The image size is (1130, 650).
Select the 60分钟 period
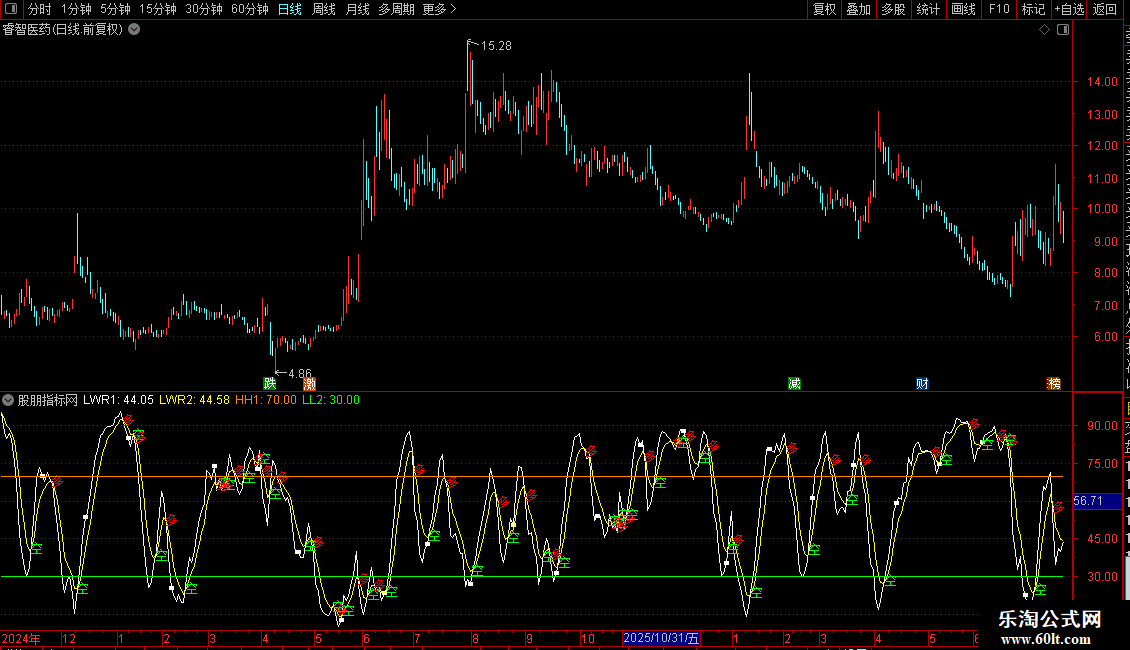pos(250,9)
